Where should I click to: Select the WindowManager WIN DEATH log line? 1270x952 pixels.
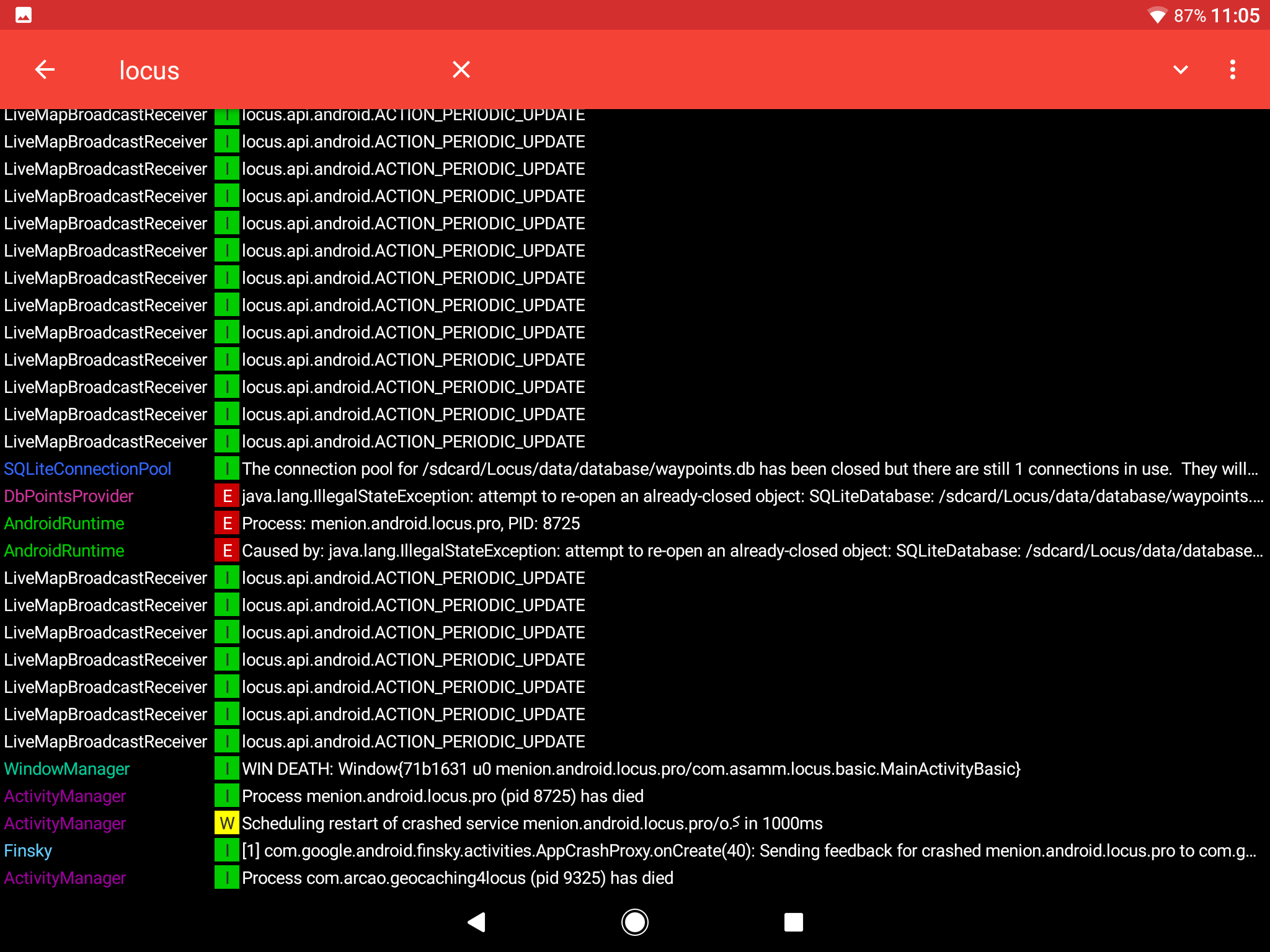tap(630, 769)
